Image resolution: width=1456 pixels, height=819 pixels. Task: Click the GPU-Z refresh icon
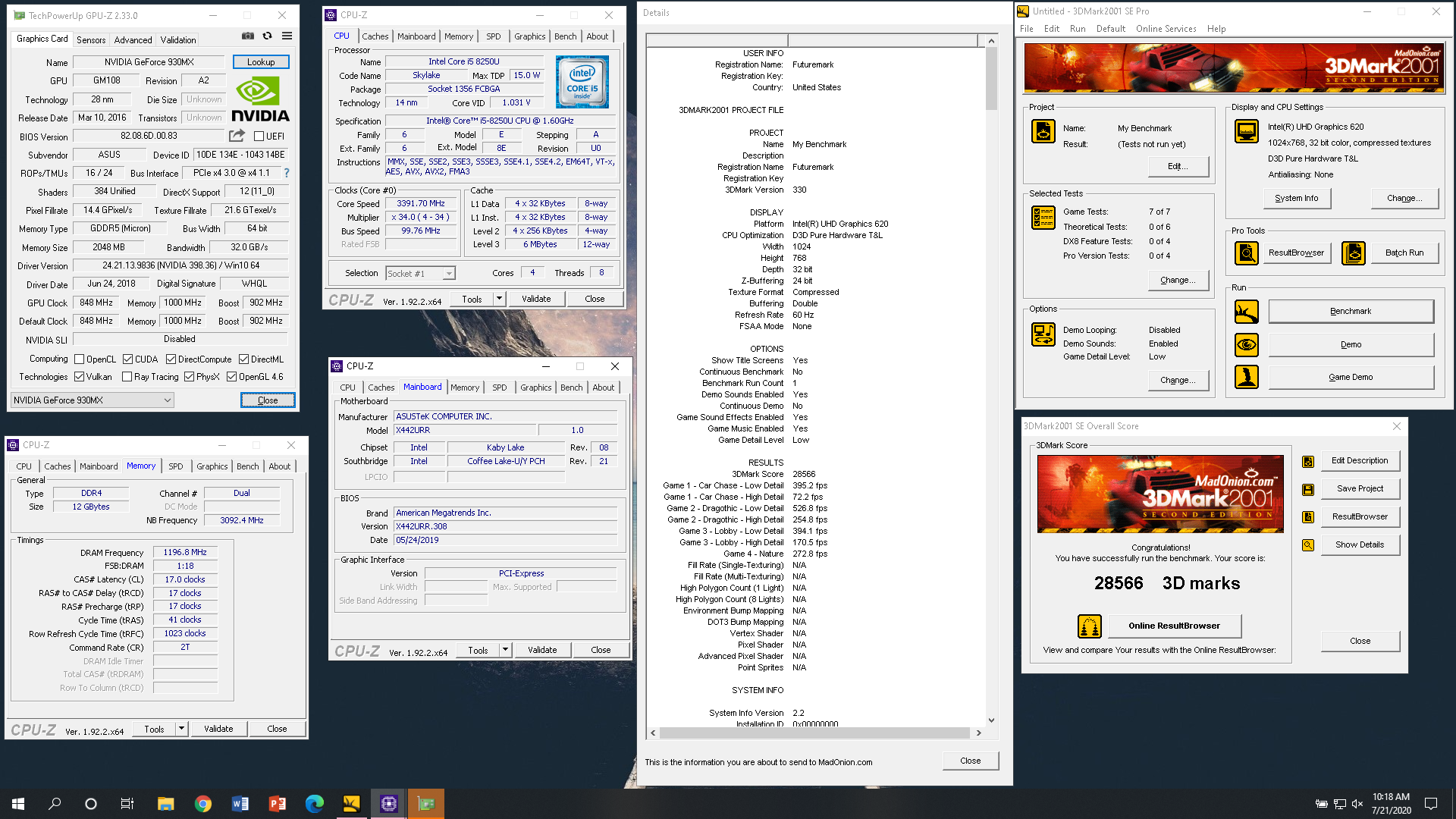[x=267, y=36]
